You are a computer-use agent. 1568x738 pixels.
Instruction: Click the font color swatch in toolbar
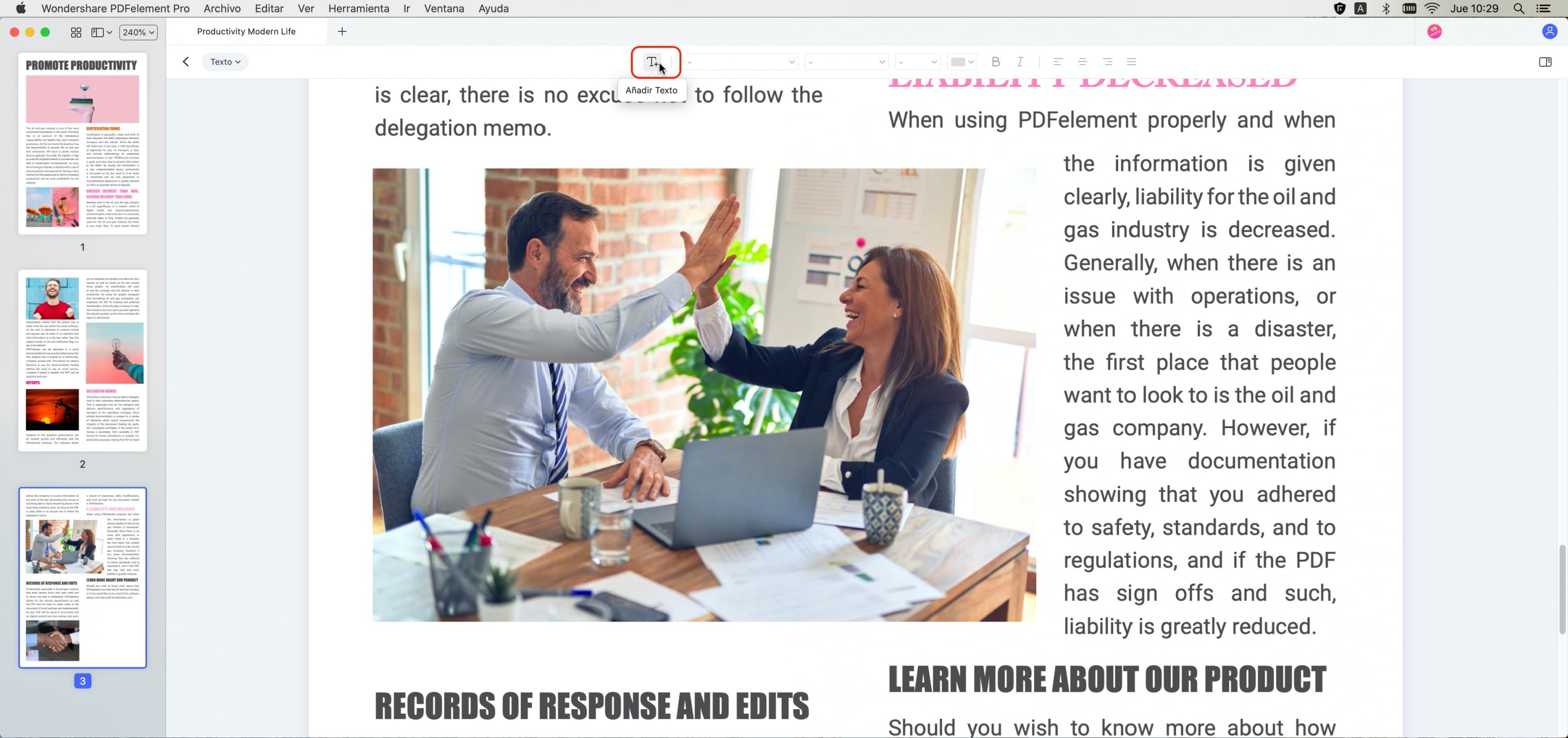[x=957, y=62]
